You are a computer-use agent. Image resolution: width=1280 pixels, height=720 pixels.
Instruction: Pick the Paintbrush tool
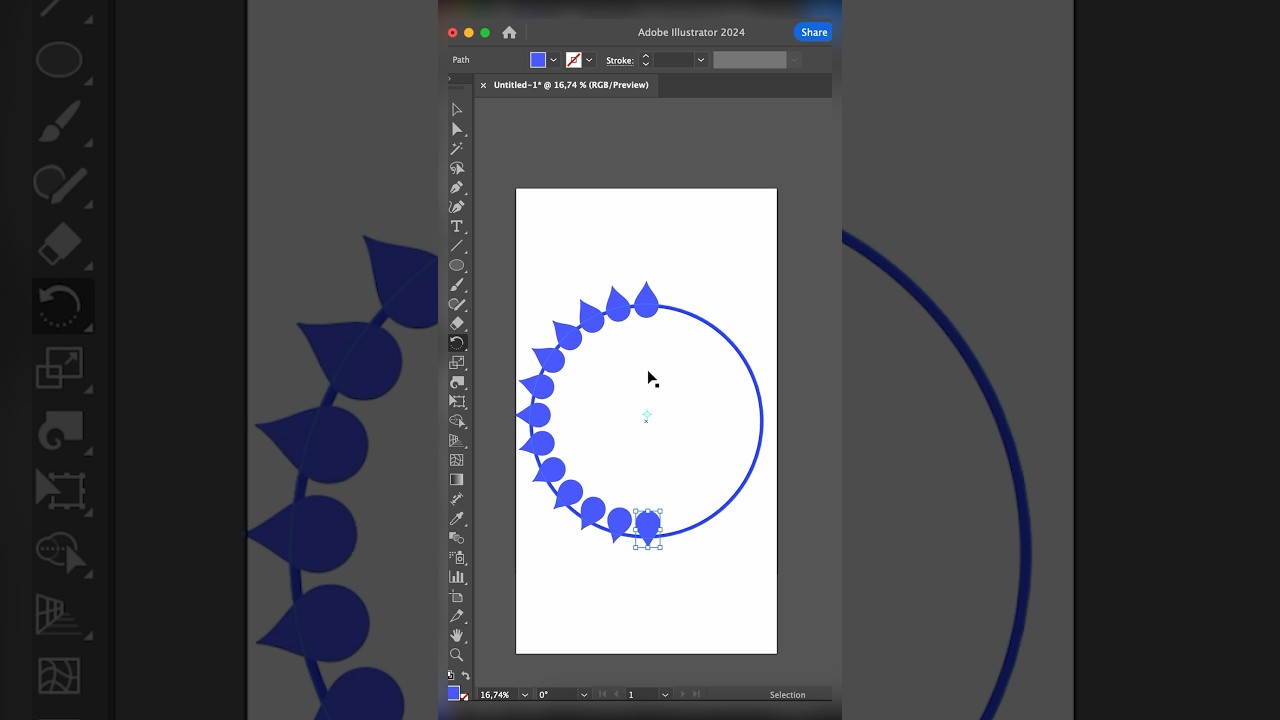457,285
